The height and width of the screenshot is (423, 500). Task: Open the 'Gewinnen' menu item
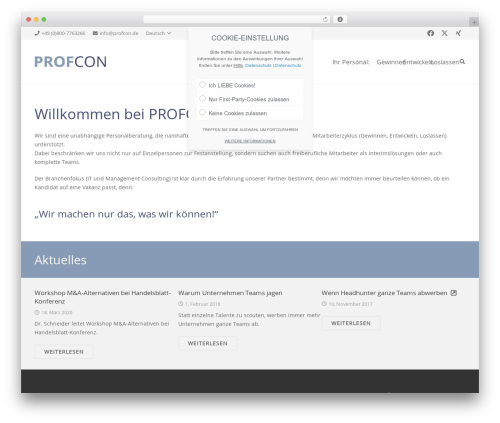point(390,62)
